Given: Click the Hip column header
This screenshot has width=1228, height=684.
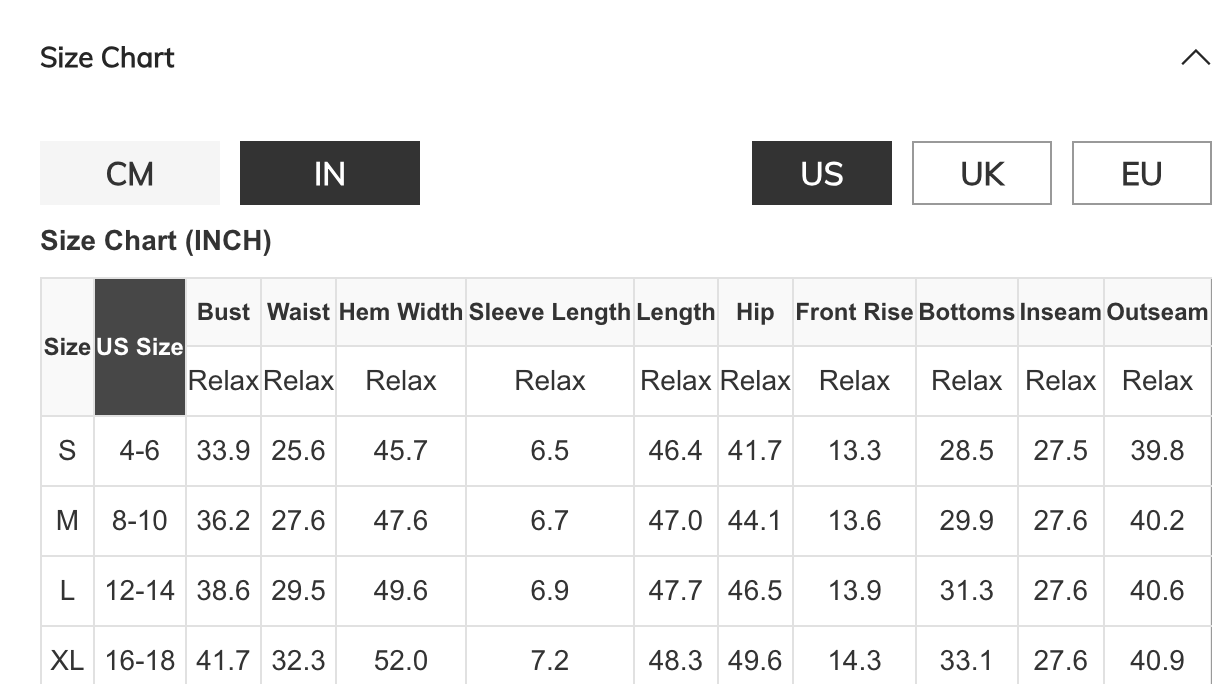Looking at the screenshot, I should pyautogui.click(x=755, y=312).
